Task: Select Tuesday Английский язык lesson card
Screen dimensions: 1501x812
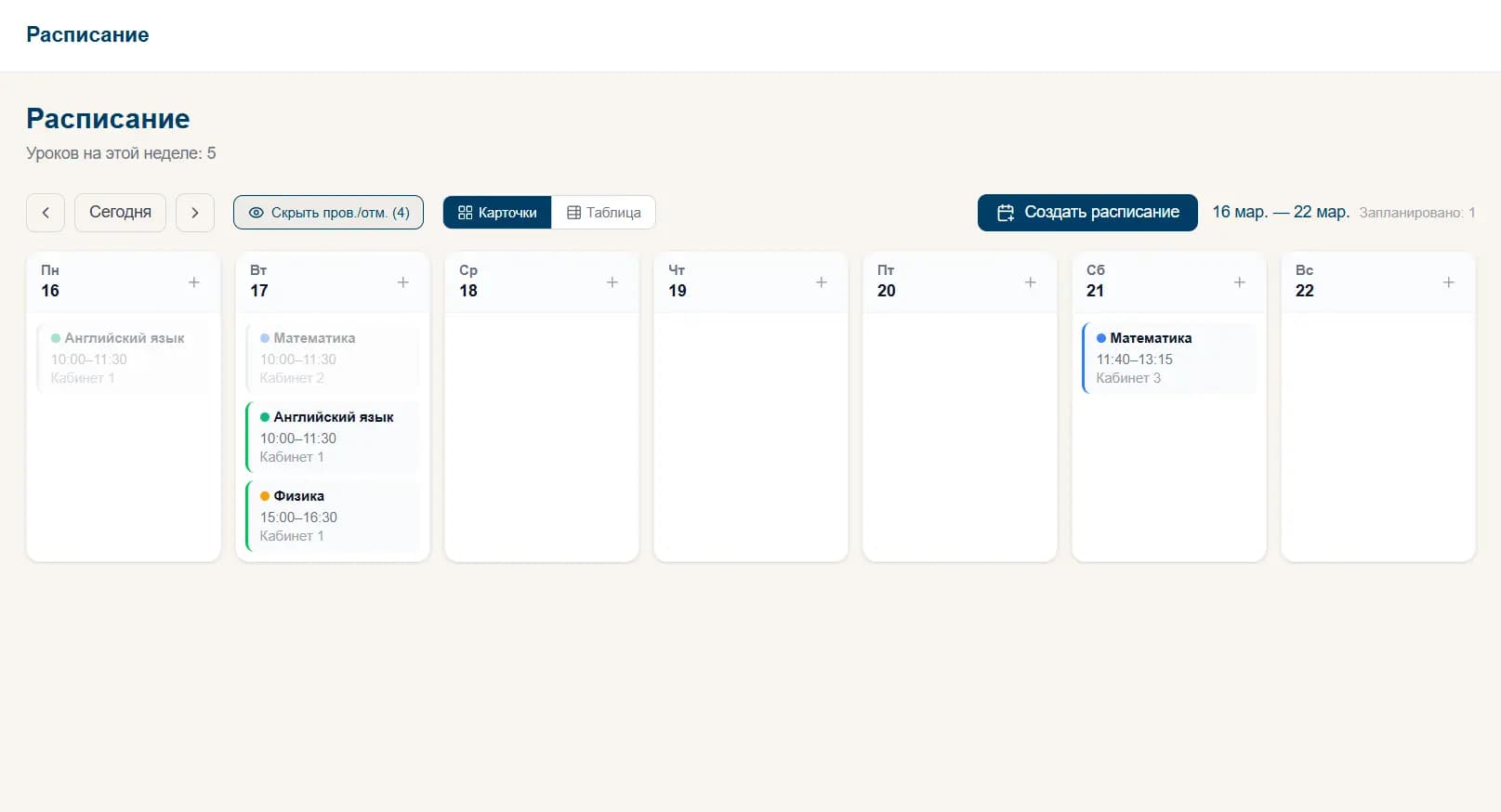Action: [333, 437]
